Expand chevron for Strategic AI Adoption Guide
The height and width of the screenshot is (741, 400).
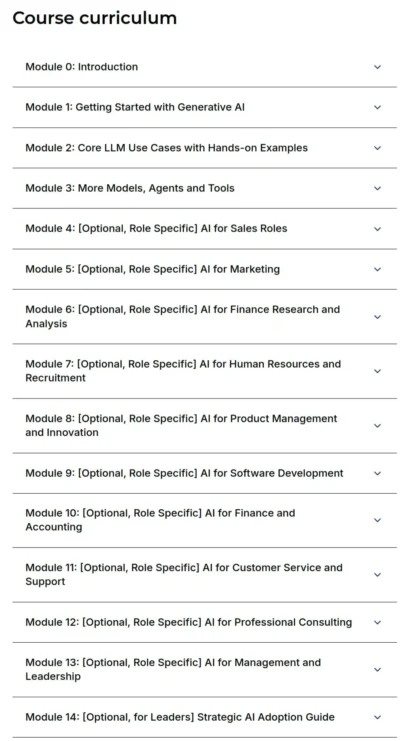pyautogui.click(x=377, y=717)
